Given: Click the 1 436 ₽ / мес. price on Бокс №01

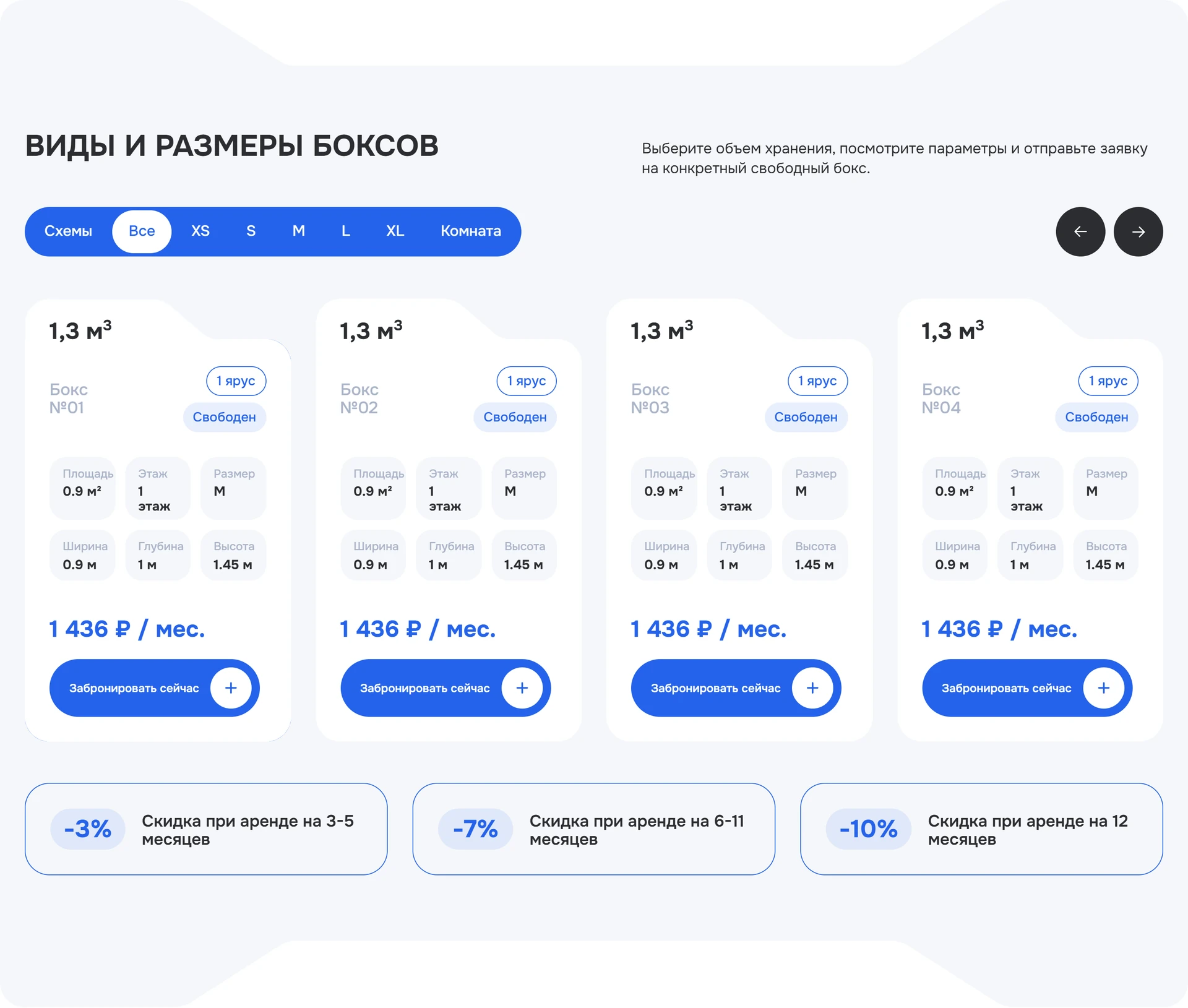Looking at the screenshot, I should coord(127,629).
